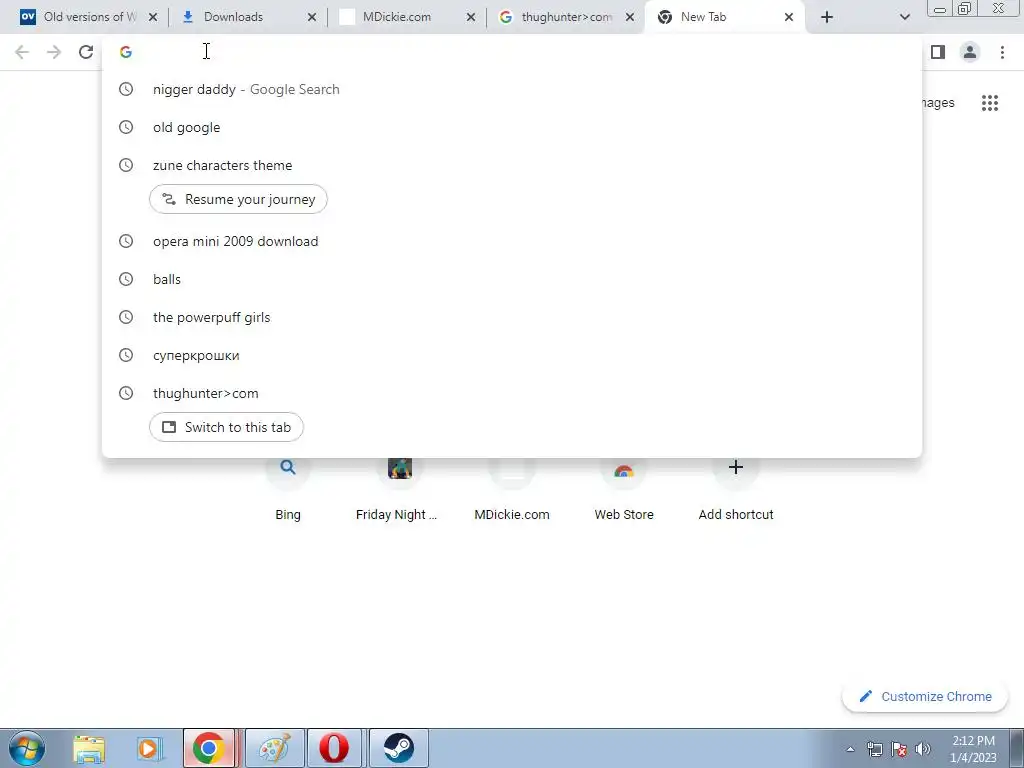Show hidden system tray icons
This screenshot has width=1024, height=768.
tap(850, 749)
